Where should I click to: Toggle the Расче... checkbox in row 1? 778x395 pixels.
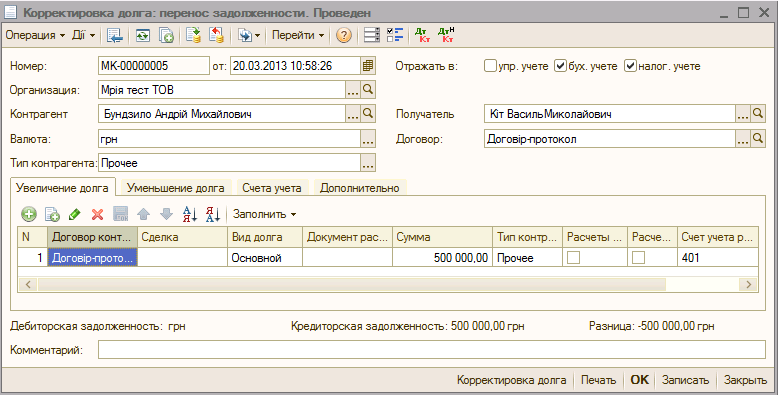pyautogui.click(x=639, y=258)
